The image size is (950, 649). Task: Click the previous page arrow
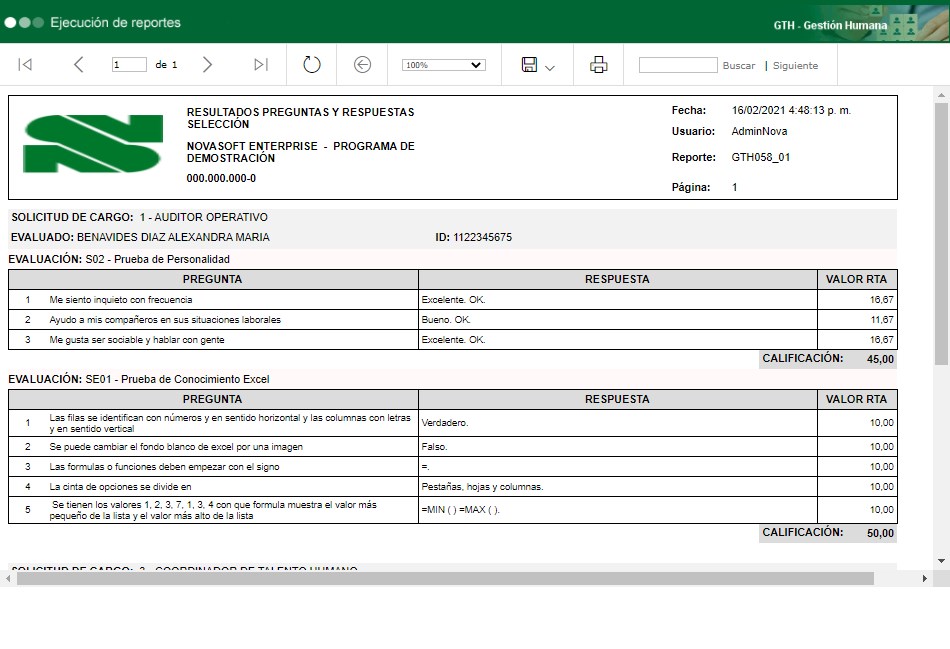(78, 65)
